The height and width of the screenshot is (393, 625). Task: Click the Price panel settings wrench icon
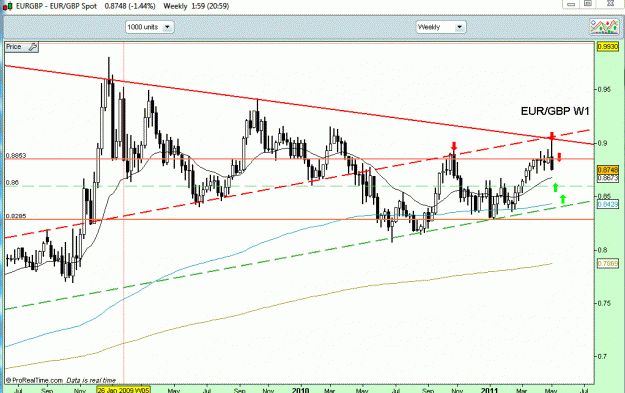(x=33, y=47)
